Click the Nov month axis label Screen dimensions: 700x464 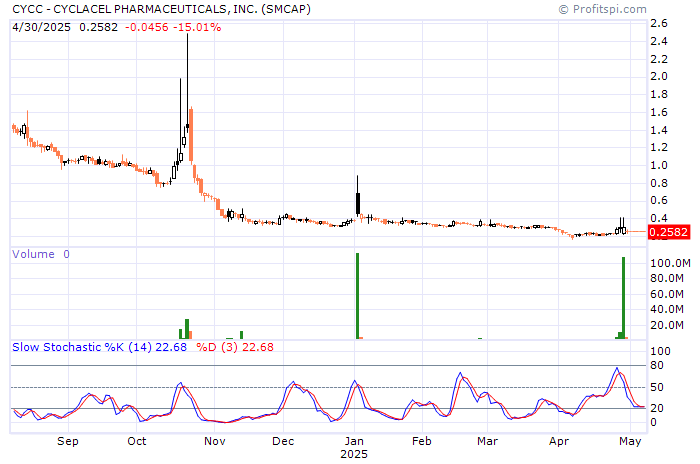click(x=215, y=441)
